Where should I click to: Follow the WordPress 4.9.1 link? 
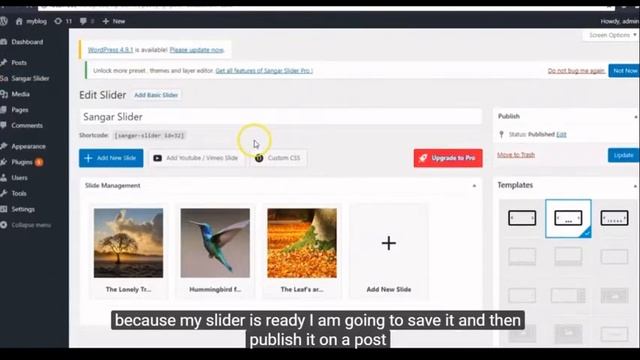[111, 50]
